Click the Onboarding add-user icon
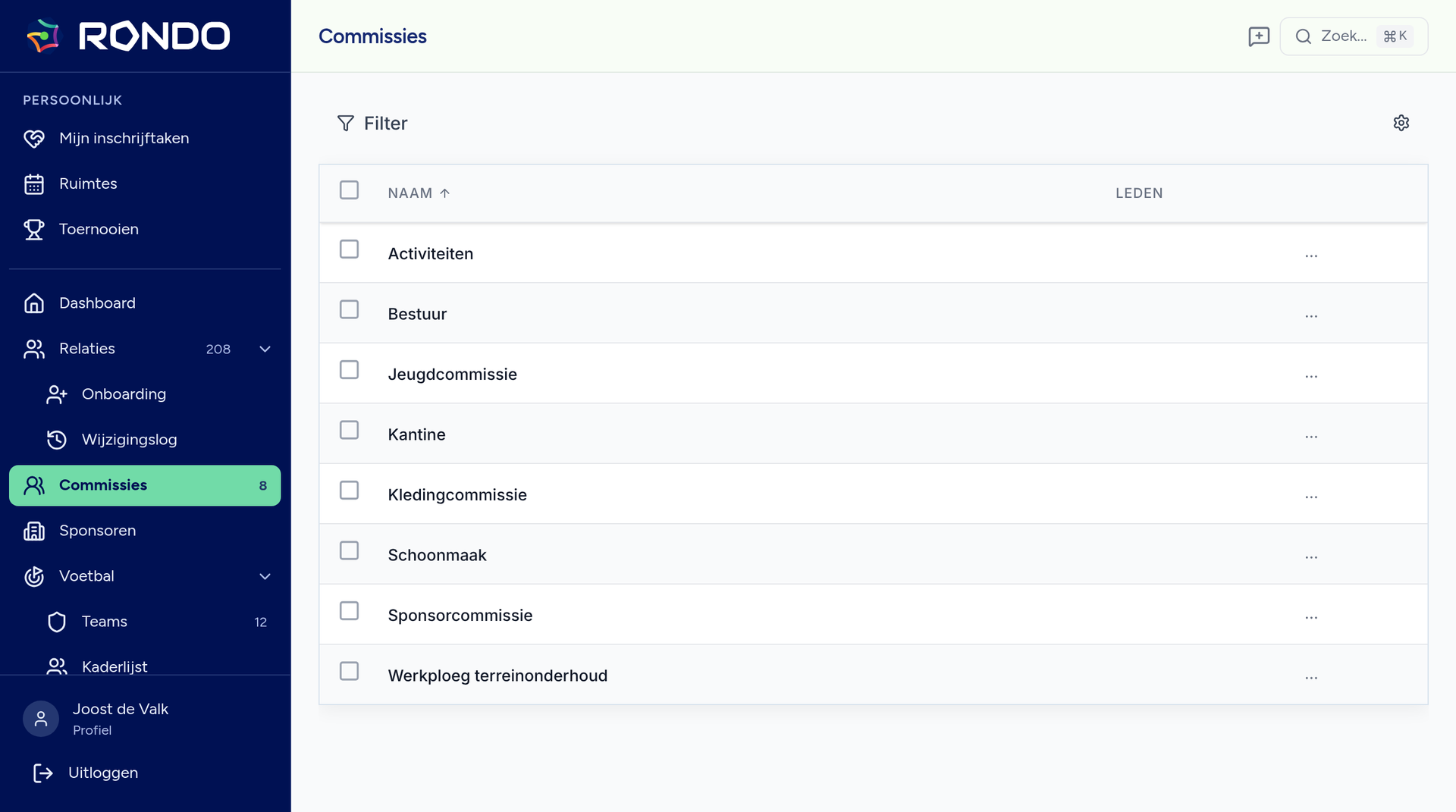Image resolution: width=1456 pixels, height=812 pixels. pos(57,394)
